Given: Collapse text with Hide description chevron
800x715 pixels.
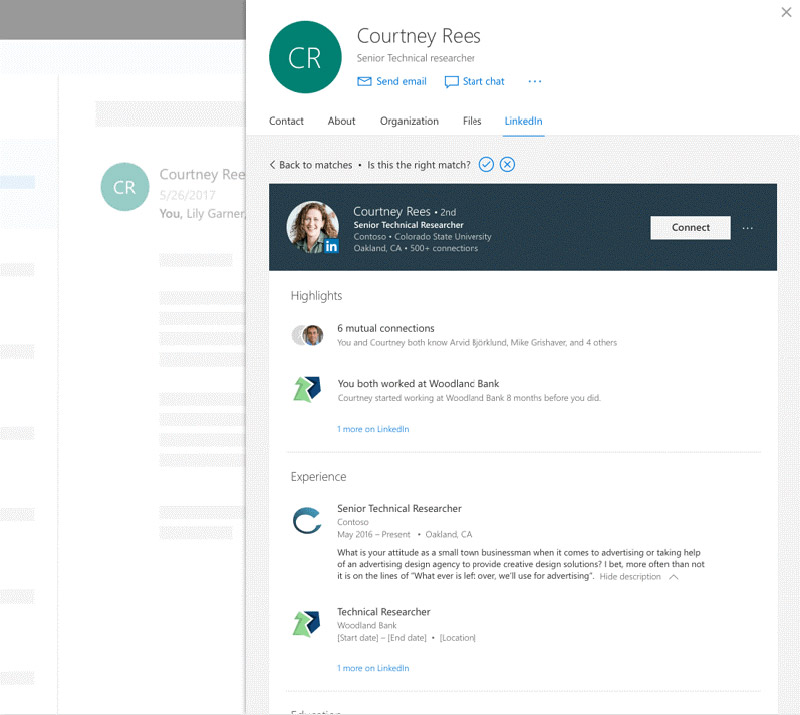Looking at the screenshot, I should coord(673,577).
